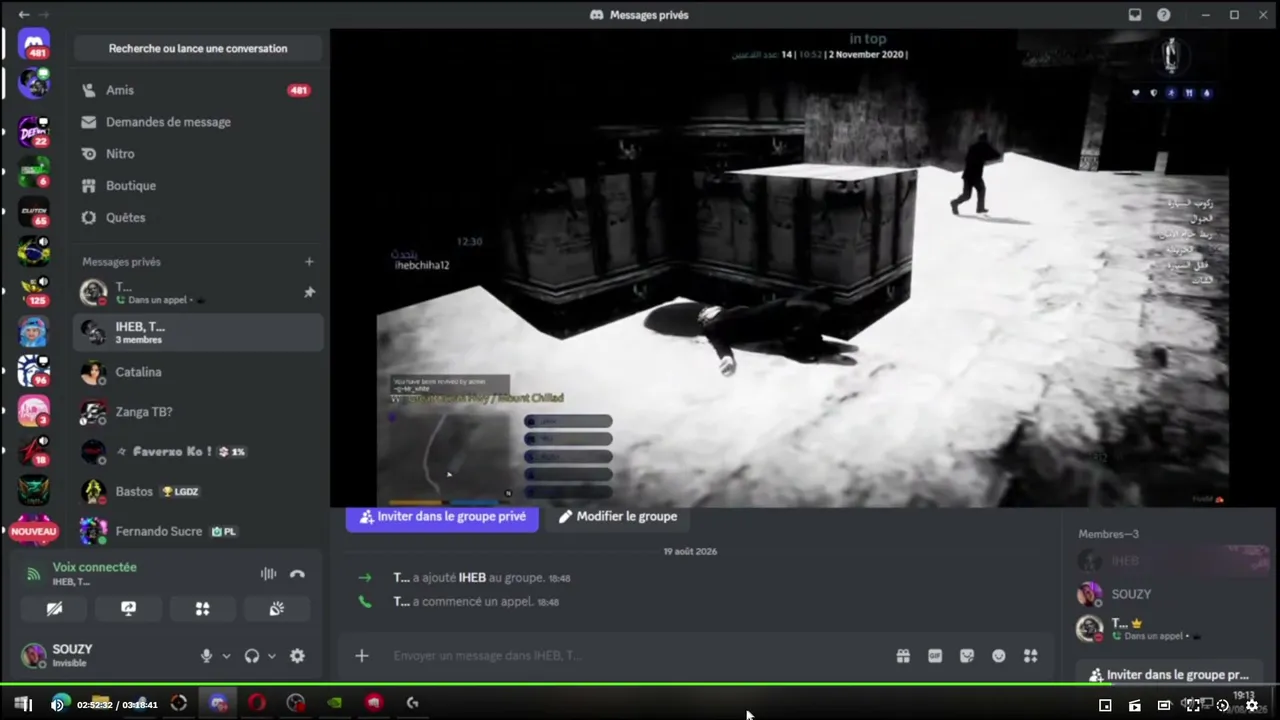Open the server with 125 unread badge
Screen dimensions: 1280x720
34,291
